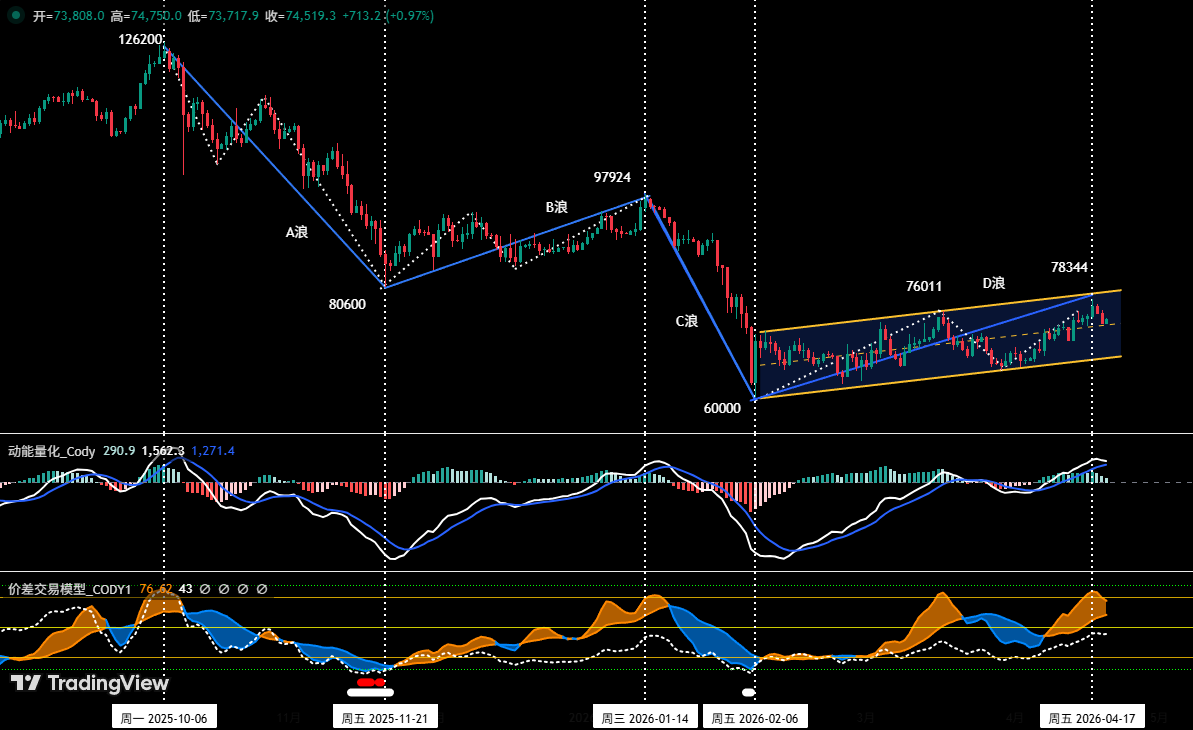Click the white dumbbell marker below the timeline

(x=370, y=692)
